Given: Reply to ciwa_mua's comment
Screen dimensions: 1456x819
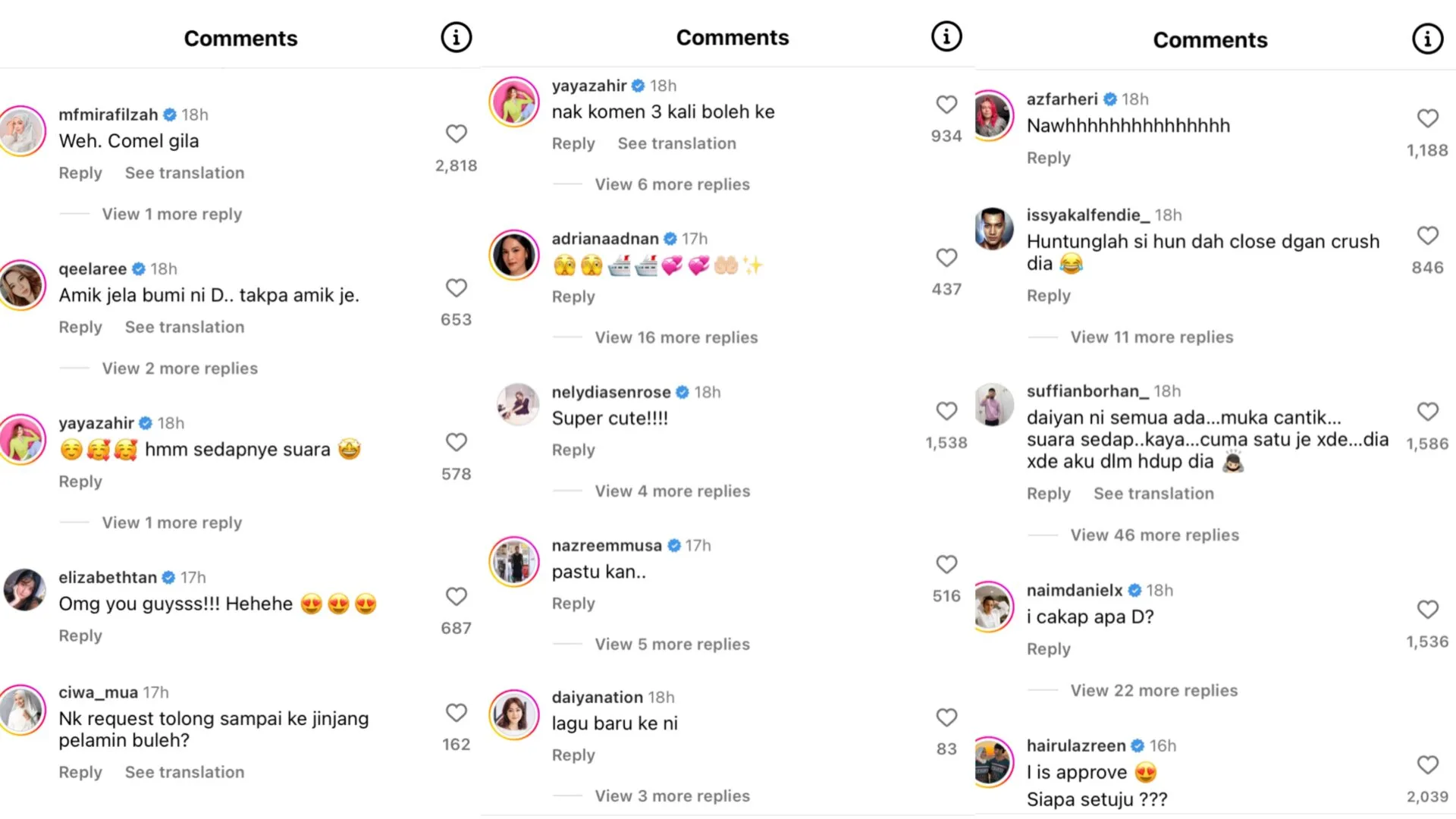Looking at the screenshot, I should tap(80, 772).
